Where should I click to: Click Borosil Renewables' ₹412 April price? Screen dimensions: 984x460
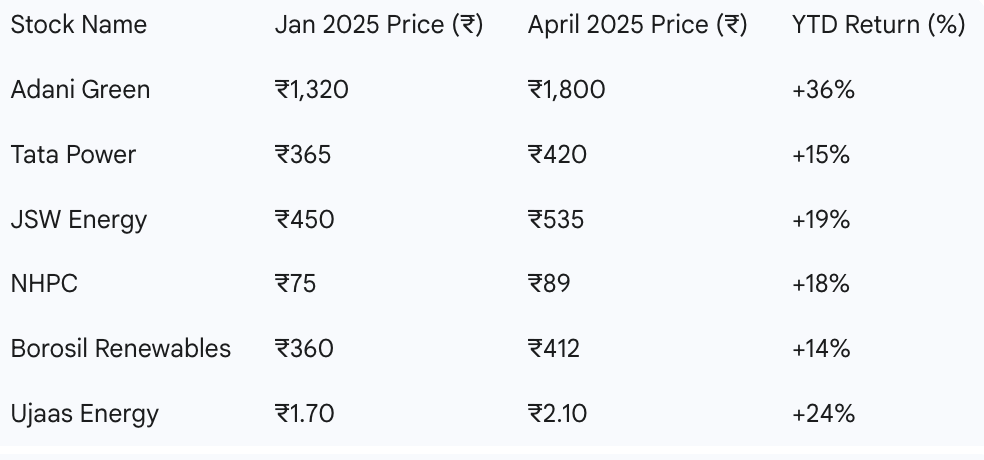click(554, 348)
